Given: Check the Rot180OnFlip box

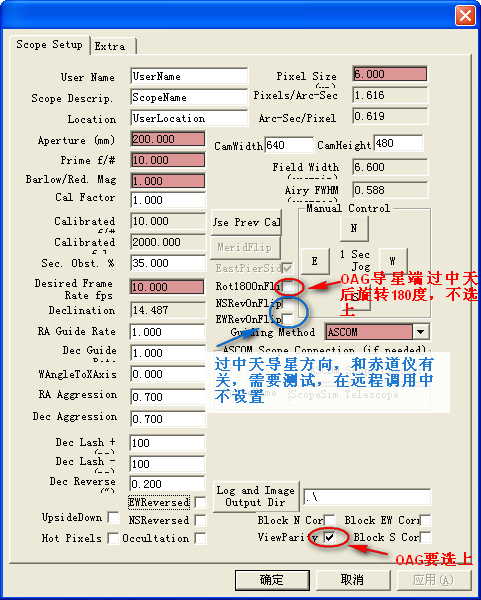Looking at the screenshot, I should tap(288, 286).
